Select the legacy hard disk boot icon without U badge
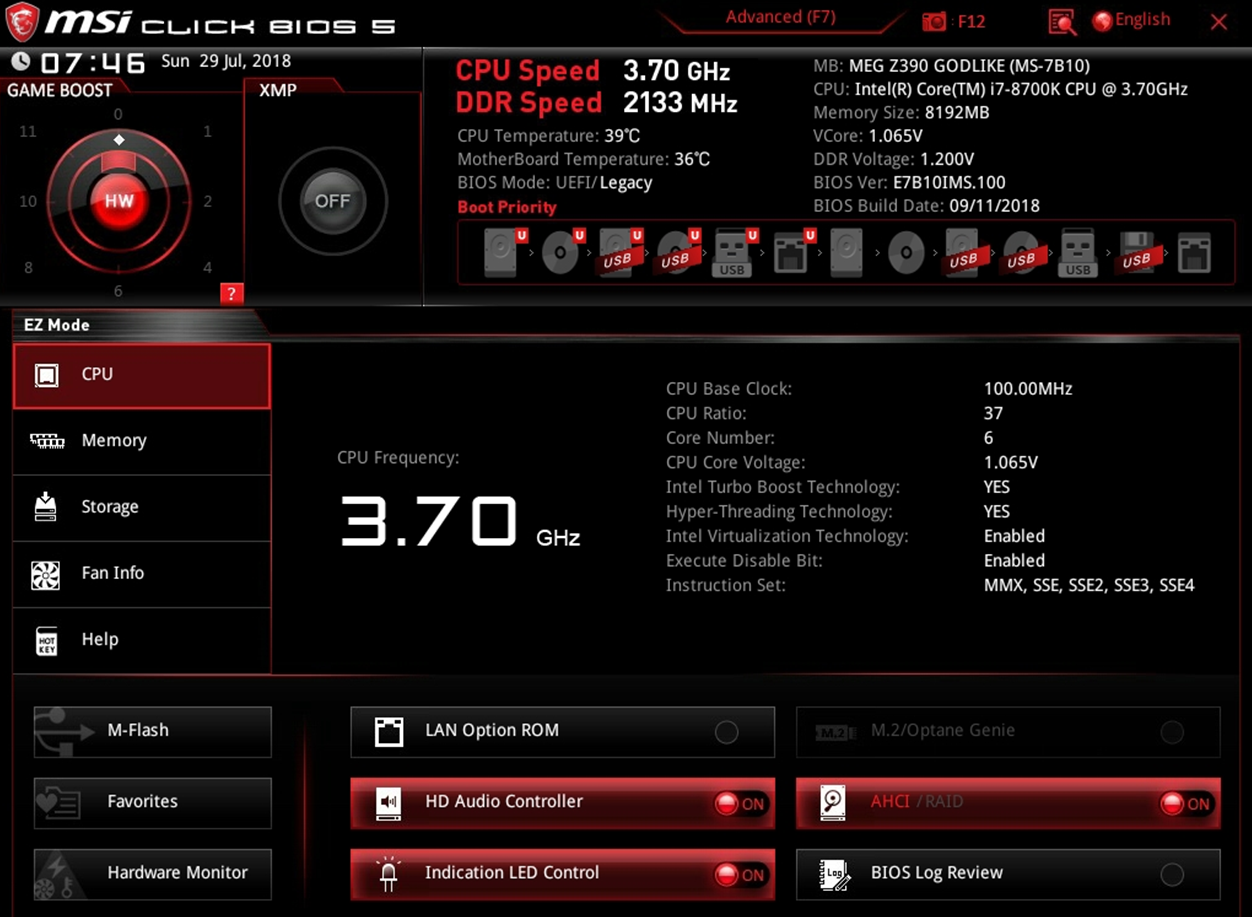The width and height of the screenshot is (1252, 917). 847,253
